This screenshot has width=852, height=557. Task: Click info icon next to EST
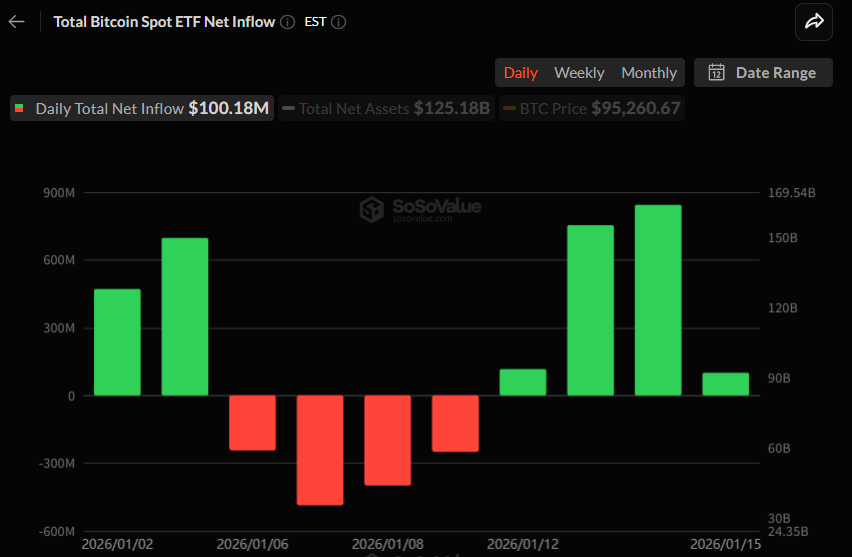click(338, 21)
